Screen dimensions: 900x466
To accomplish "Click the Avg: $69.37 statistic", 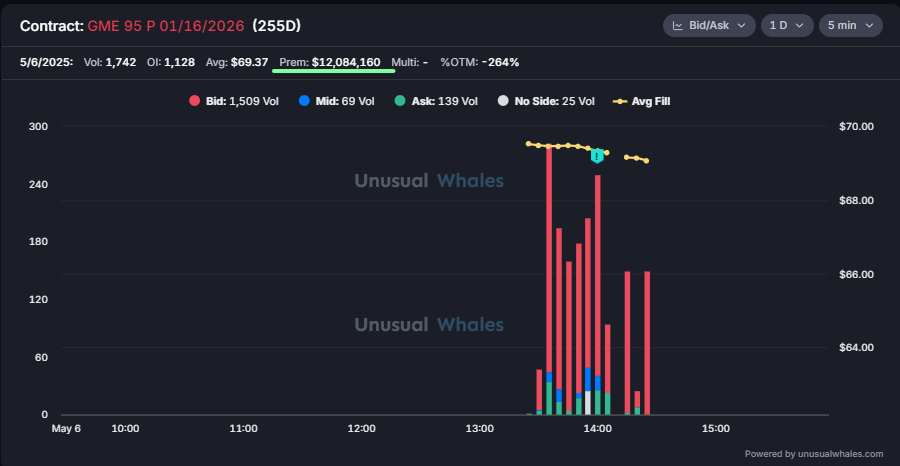I will click(x=237, y=62).
